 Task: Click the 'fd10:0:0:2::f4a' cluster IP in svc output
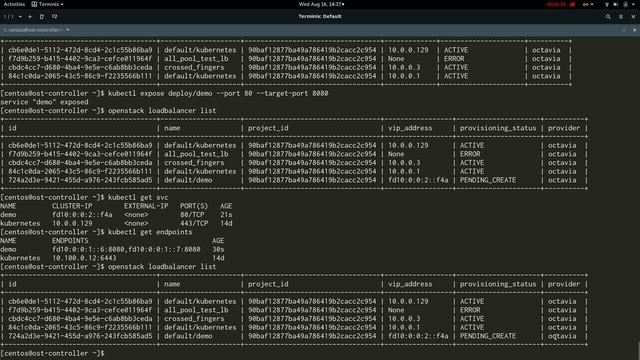click(82, 215)
